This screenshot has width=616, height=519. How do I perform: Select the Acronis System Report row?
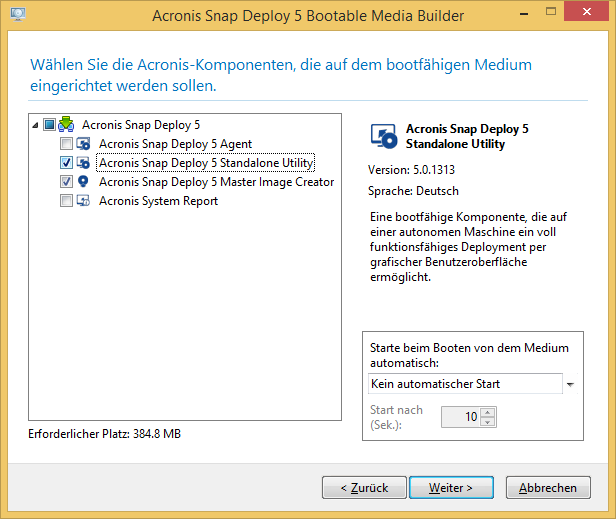point(158,201)
